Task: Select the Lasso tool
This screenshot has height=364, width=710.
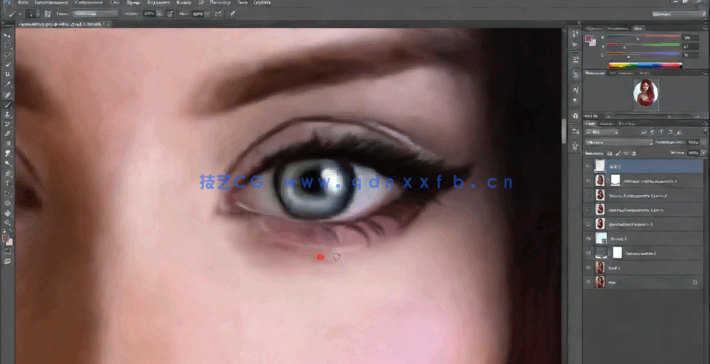Action: pos(8,55)
